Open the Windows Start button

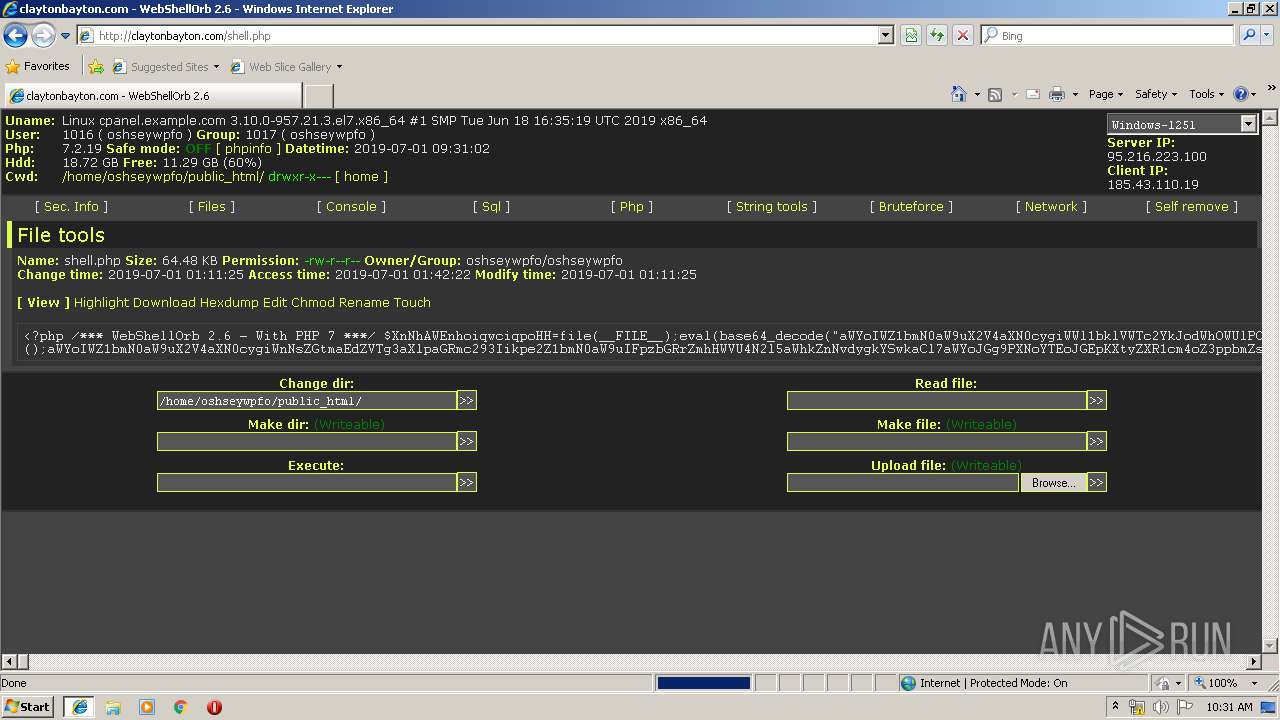click(x=27, y=707)
